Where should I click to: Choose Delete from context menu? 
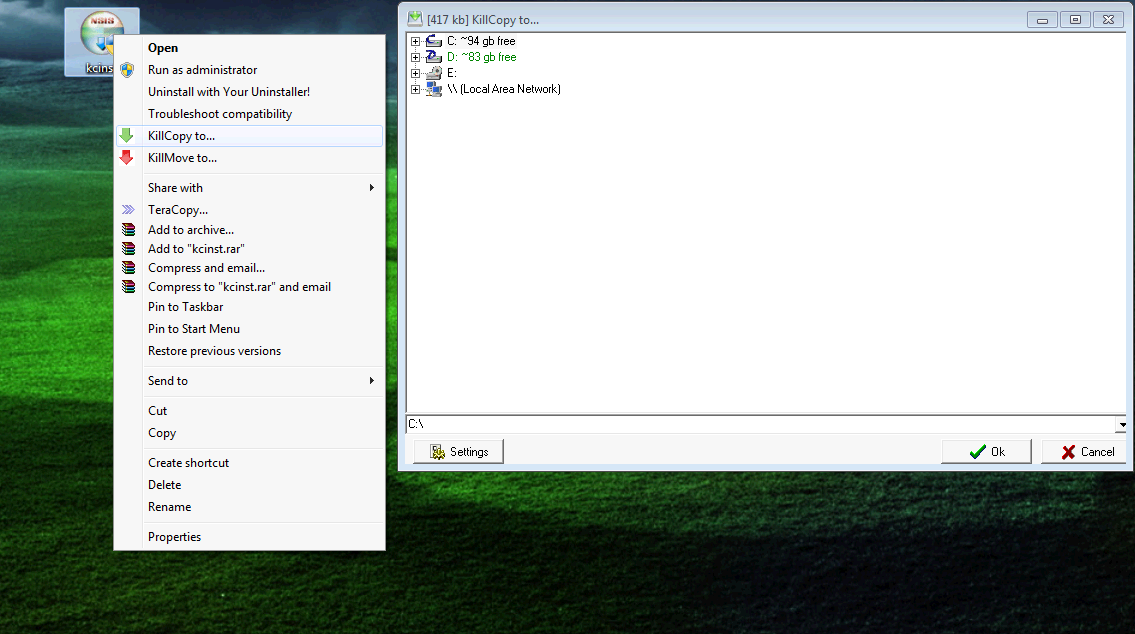tap(250, 485)
